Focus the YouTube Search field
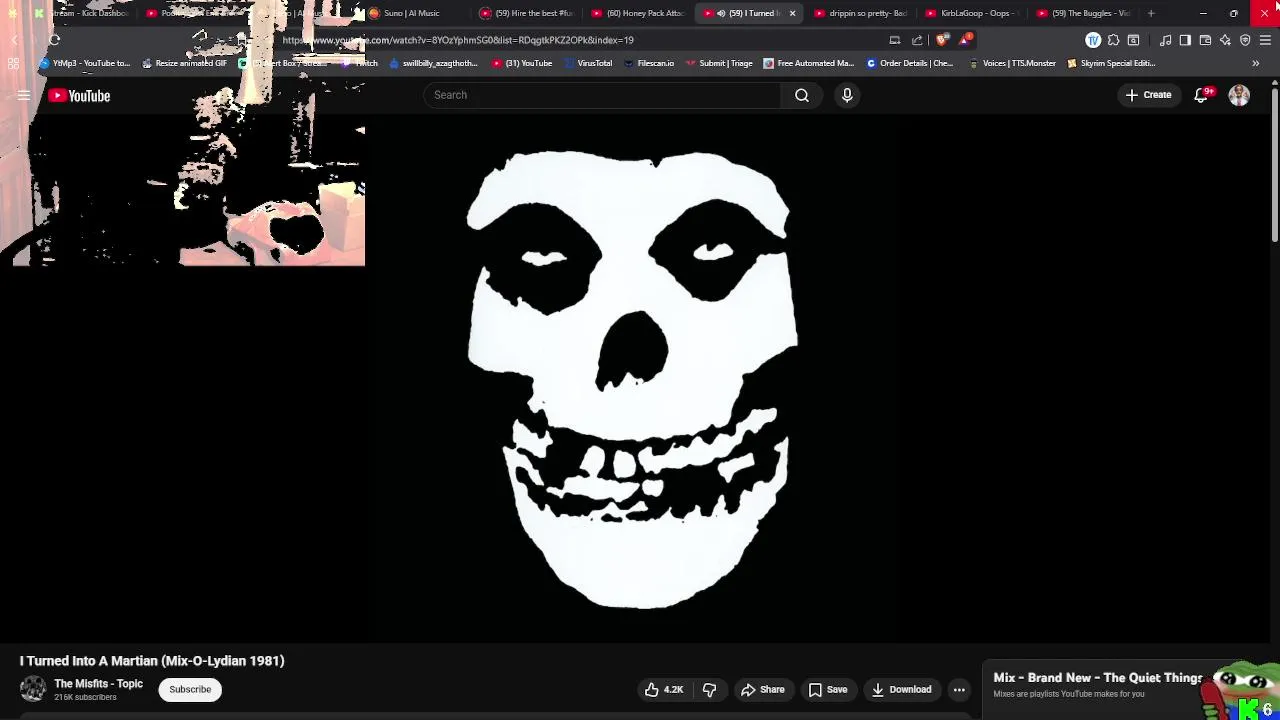This screenshot has height=720, width=1280. [x=602, y=95]
